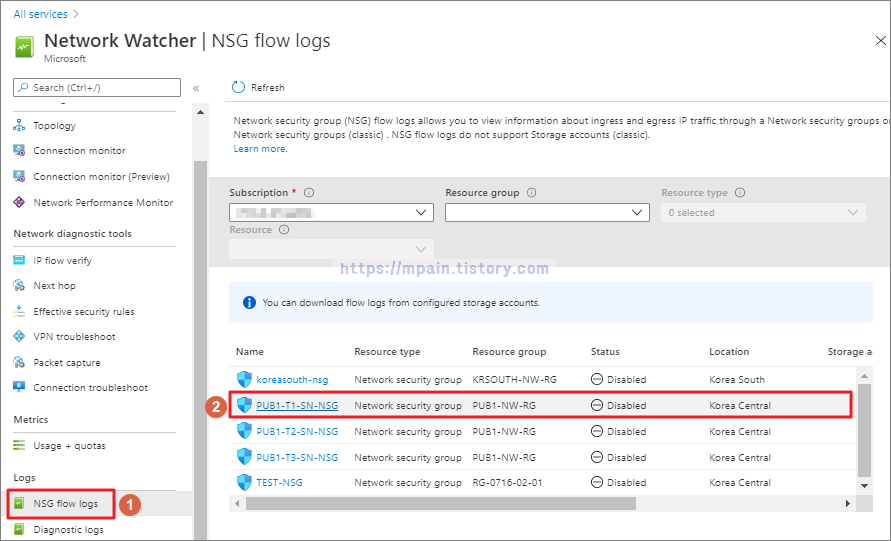This screenshot has height=541, width=891.
Task: Select NSG flow logs menu item
Action: click(x=66, y=503)
